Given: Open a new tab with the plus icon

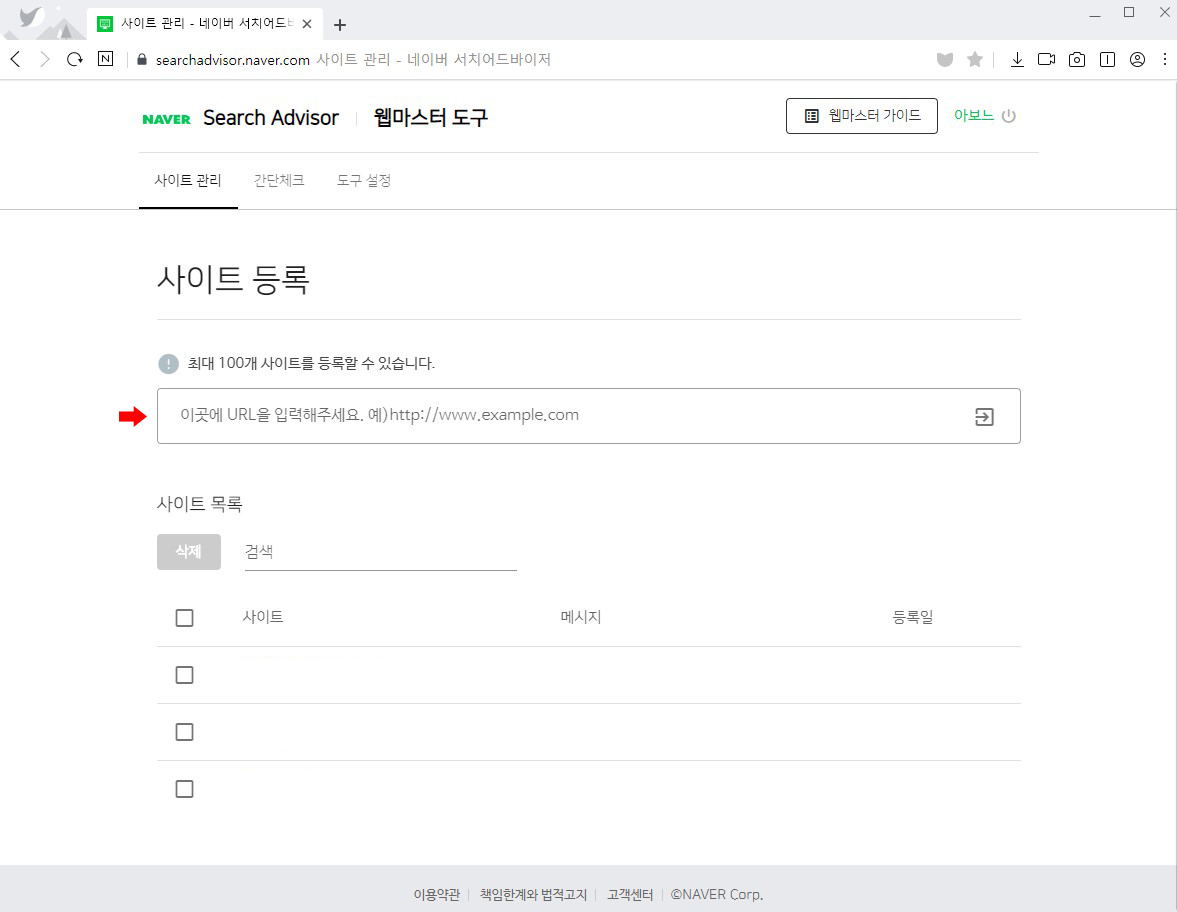Looking at the screenshot, I should pyautogui.click(x=340, y=25).
